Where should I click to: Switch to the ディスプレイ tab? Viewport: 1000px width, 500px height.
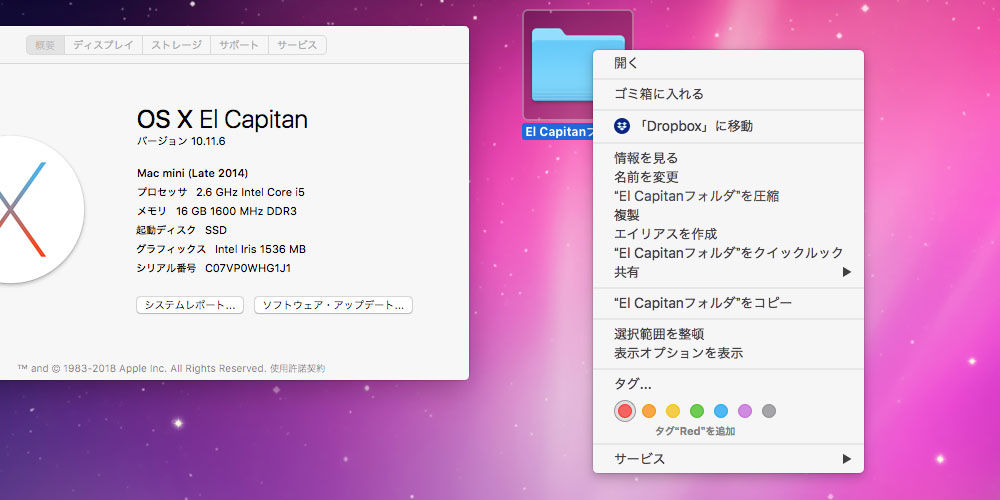coord(103,45)
